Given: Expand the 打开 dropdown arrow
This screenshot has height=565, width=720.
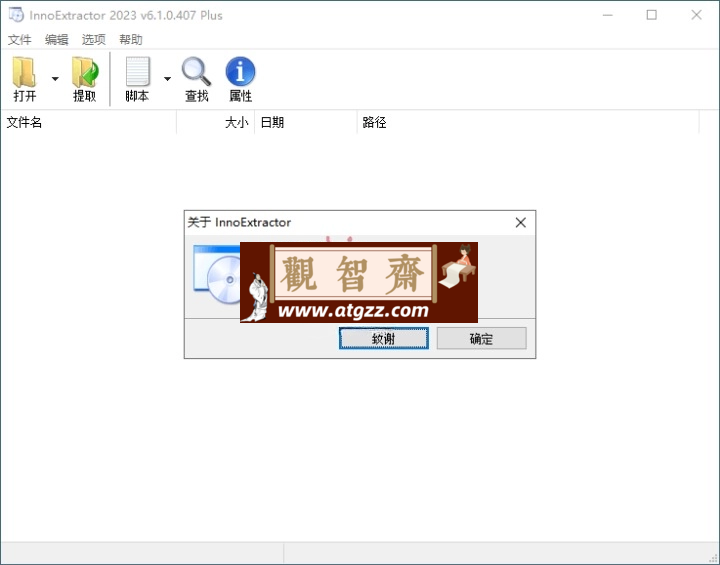Looking at the screenshot, I should click(x=55, y=79).
